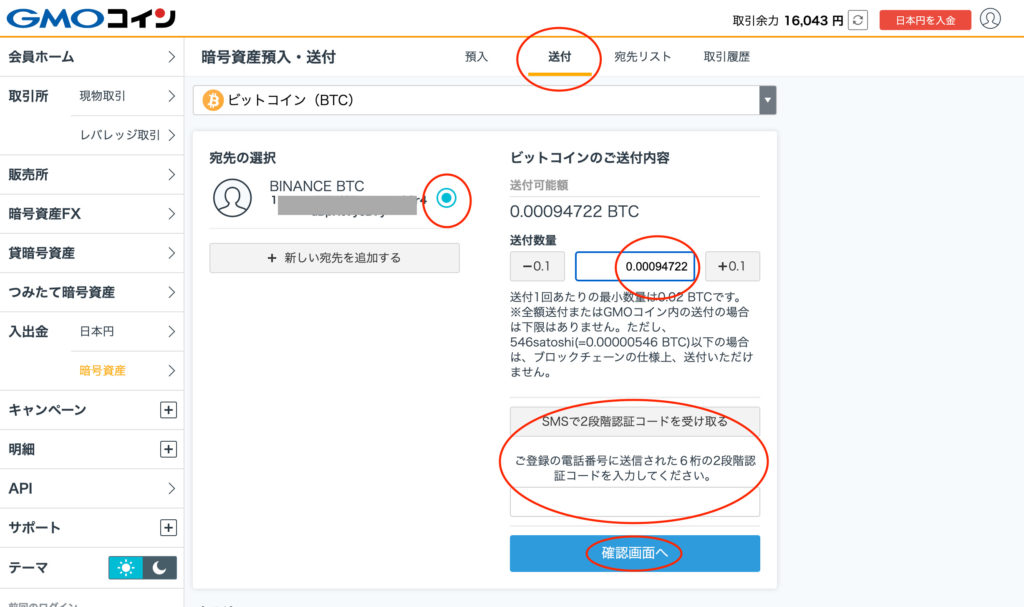Switch to the 宛先リスト tab

pyautogui.click(x=643, y=57)
